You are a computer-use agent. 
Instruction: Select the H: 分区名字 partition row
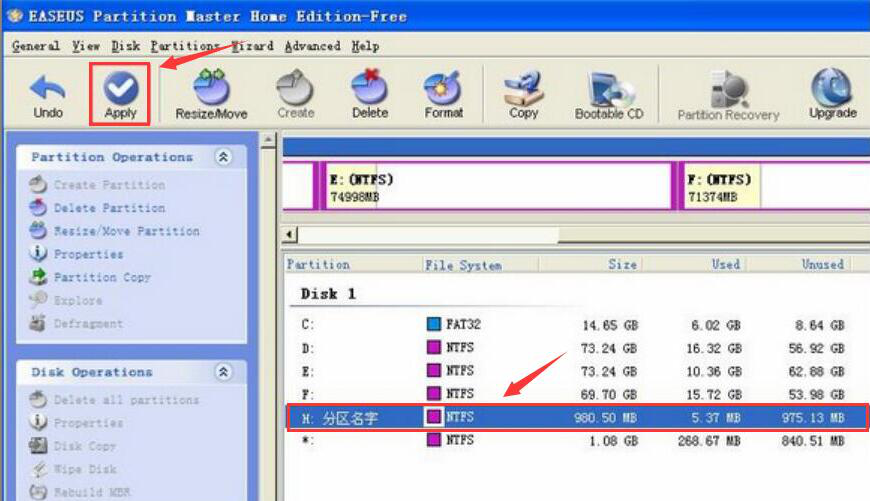577,417
